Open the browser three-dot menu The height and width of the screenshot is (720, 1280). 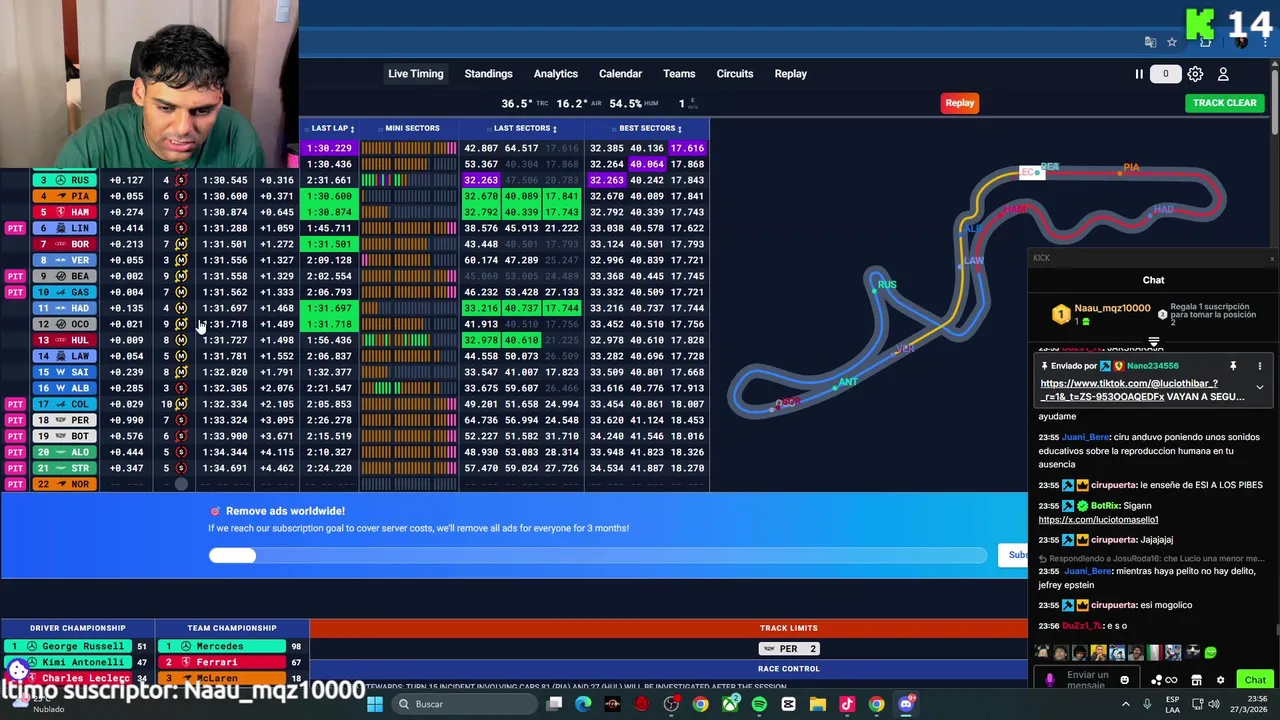1266,42
